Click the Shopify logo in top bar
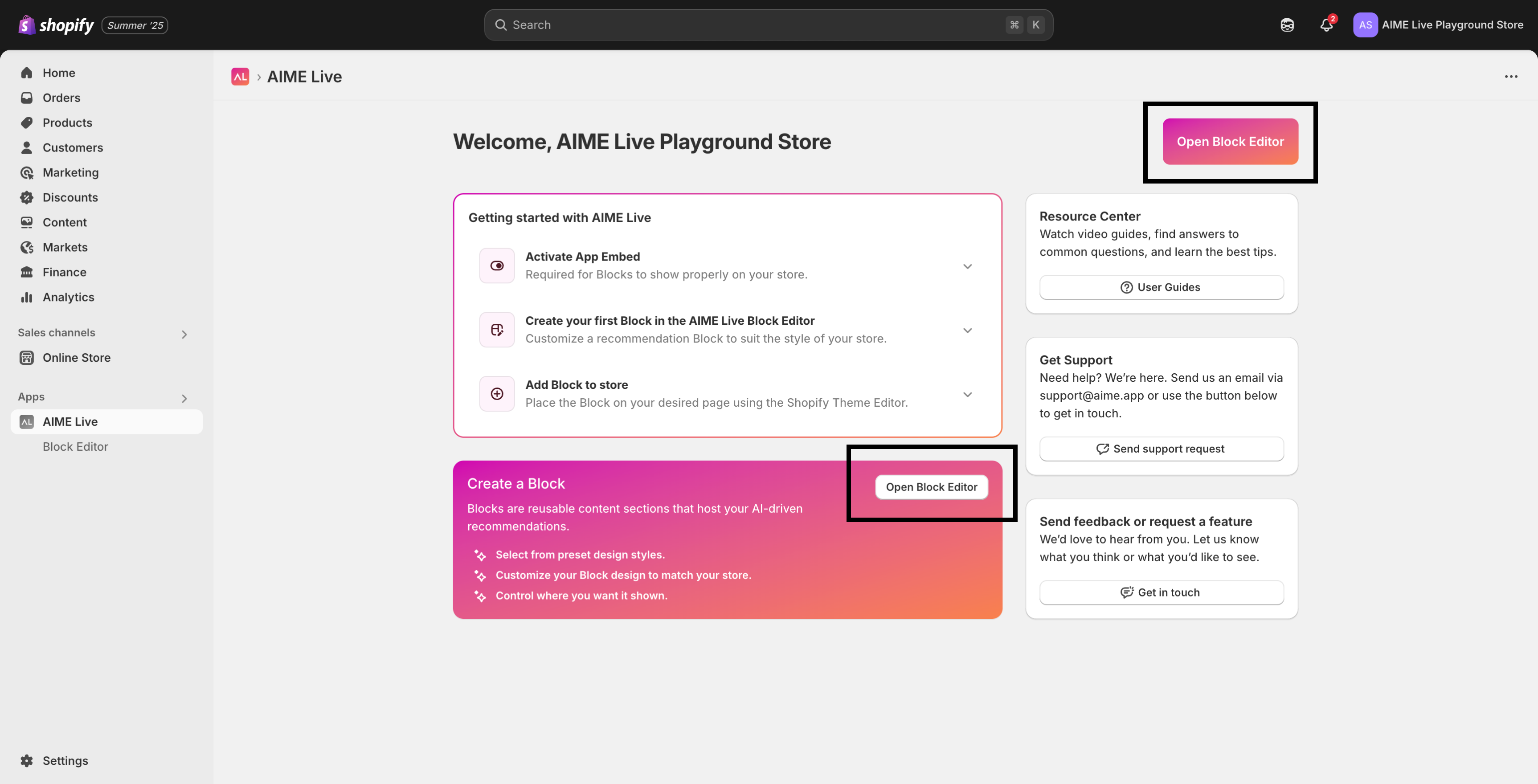The image size is (1538, 784). (x=56, y=25)
